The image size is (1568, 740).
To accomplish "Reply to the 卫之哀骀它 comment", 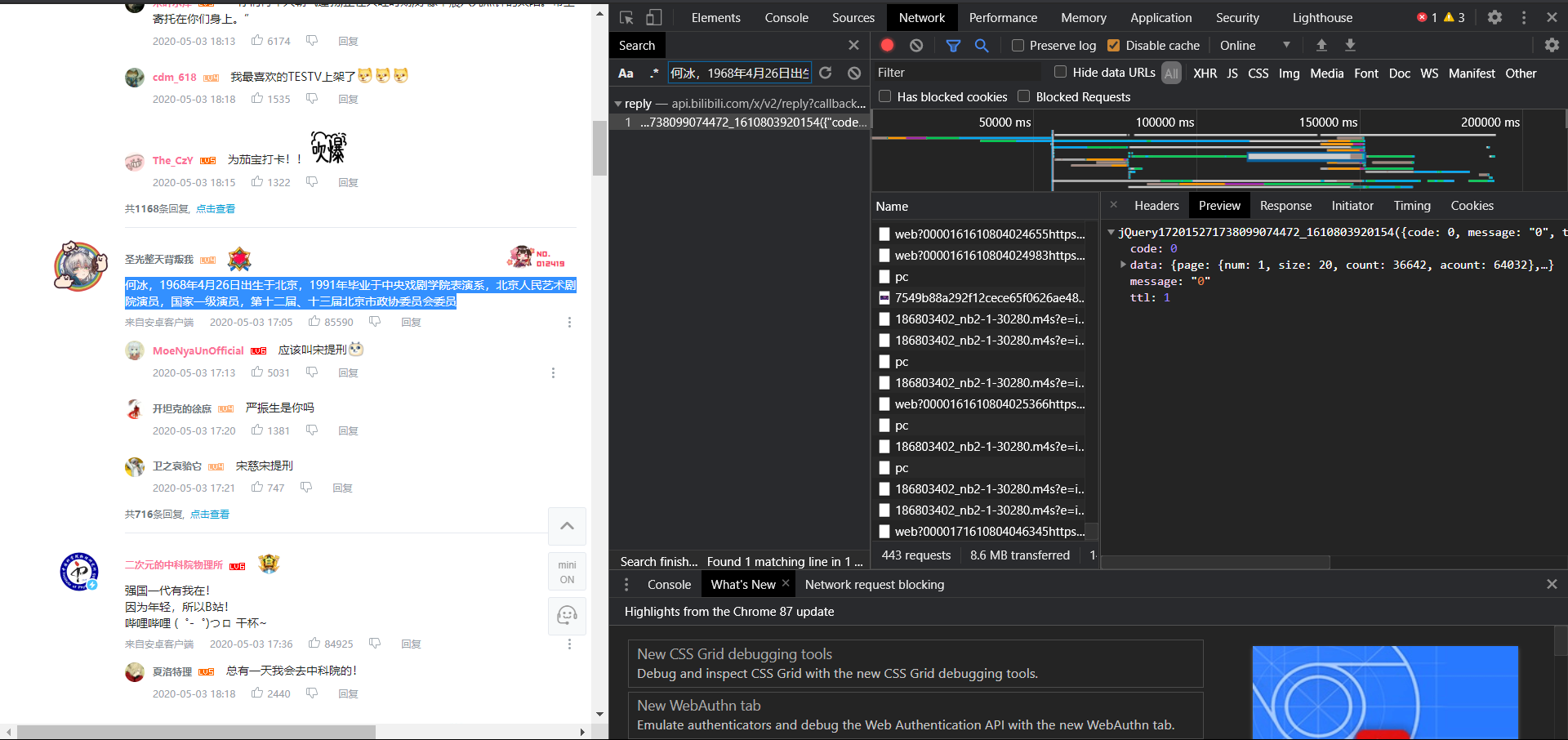I will tap(342, 488).
